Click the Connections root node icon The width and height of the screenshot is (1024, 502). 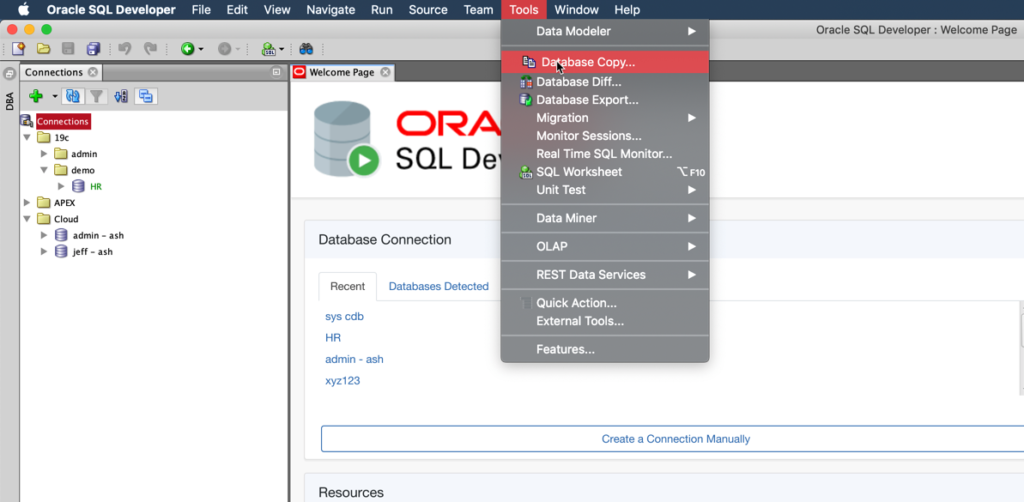[26, 121]
